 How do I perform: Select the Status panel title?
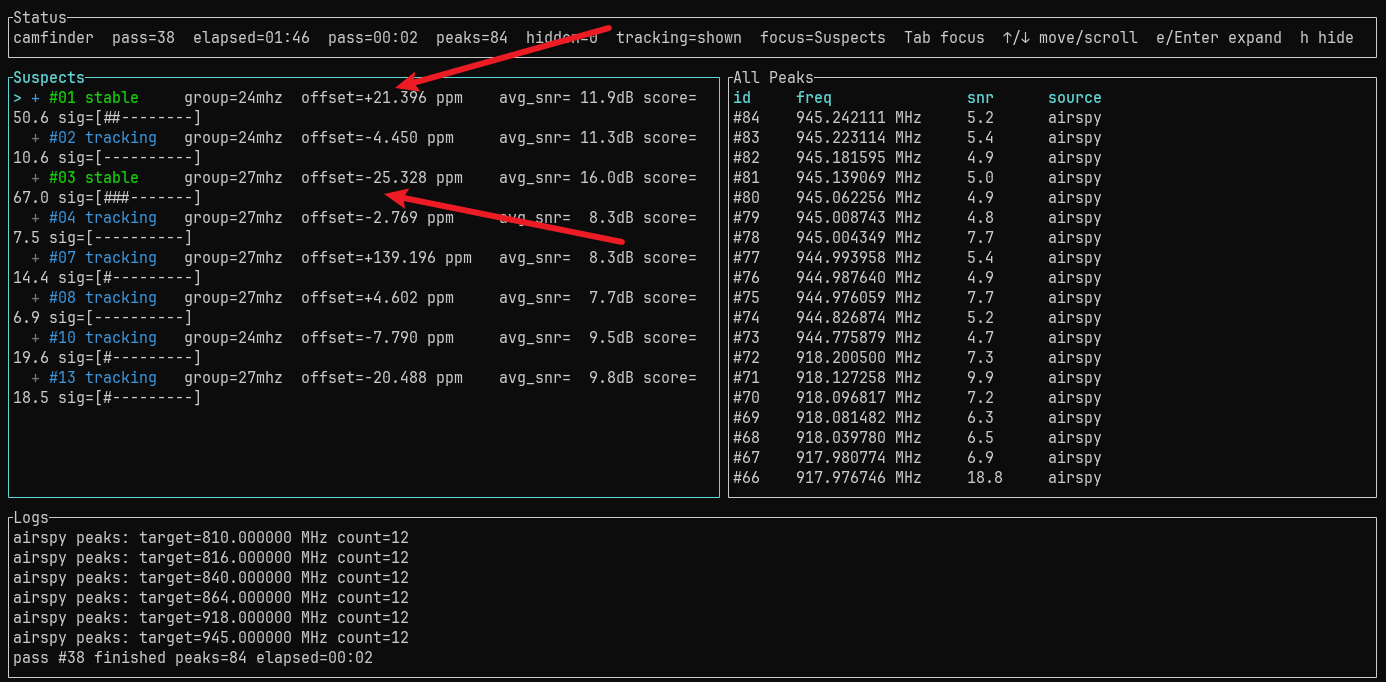tap(40, 18)
